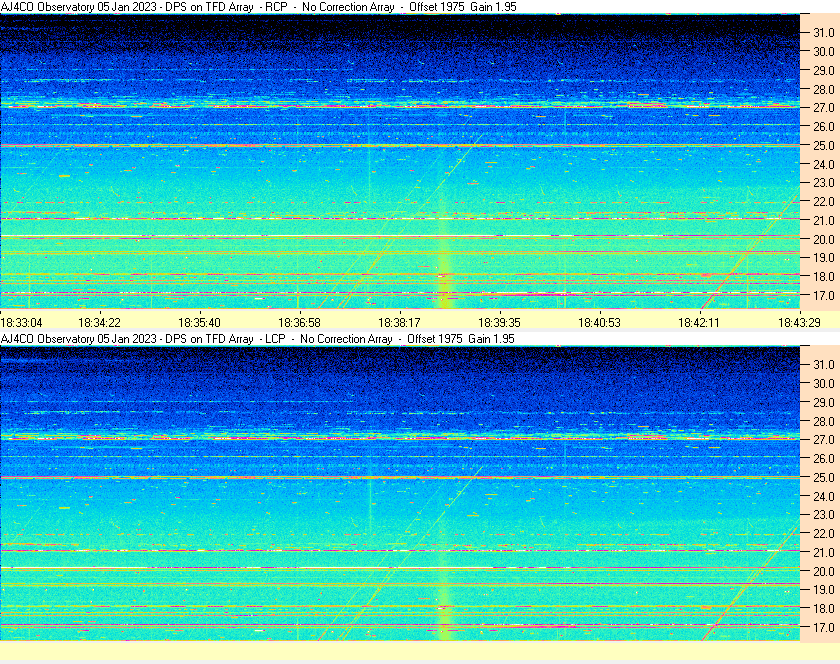Click the 28.0 frequency label on RCP plot
This screenshot has height=664, width=840.
(x=824, y=89)
